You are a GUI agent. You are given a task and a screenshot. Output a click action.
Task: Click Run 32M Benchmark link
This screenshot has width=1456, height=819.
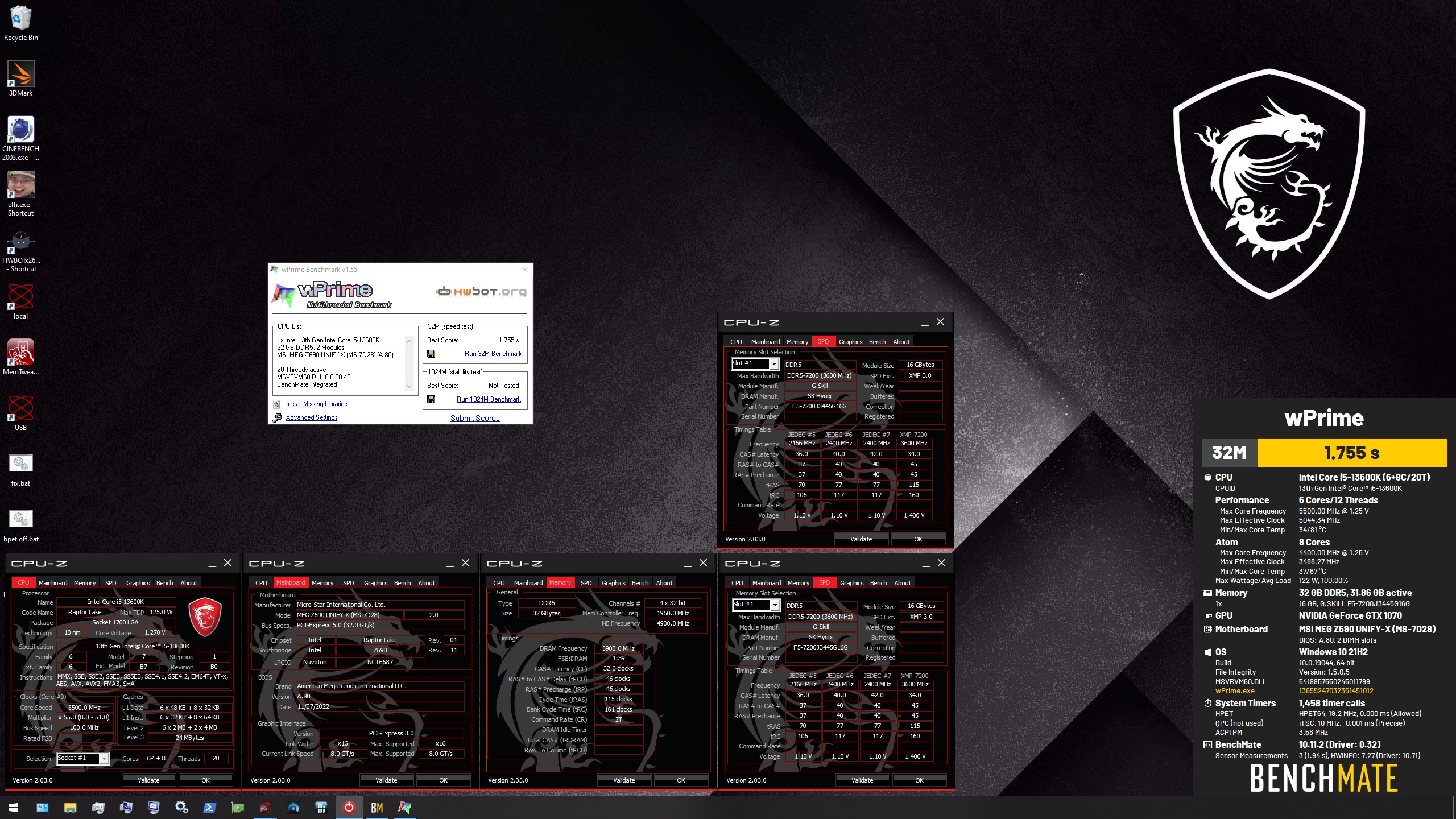click(493, 354)
